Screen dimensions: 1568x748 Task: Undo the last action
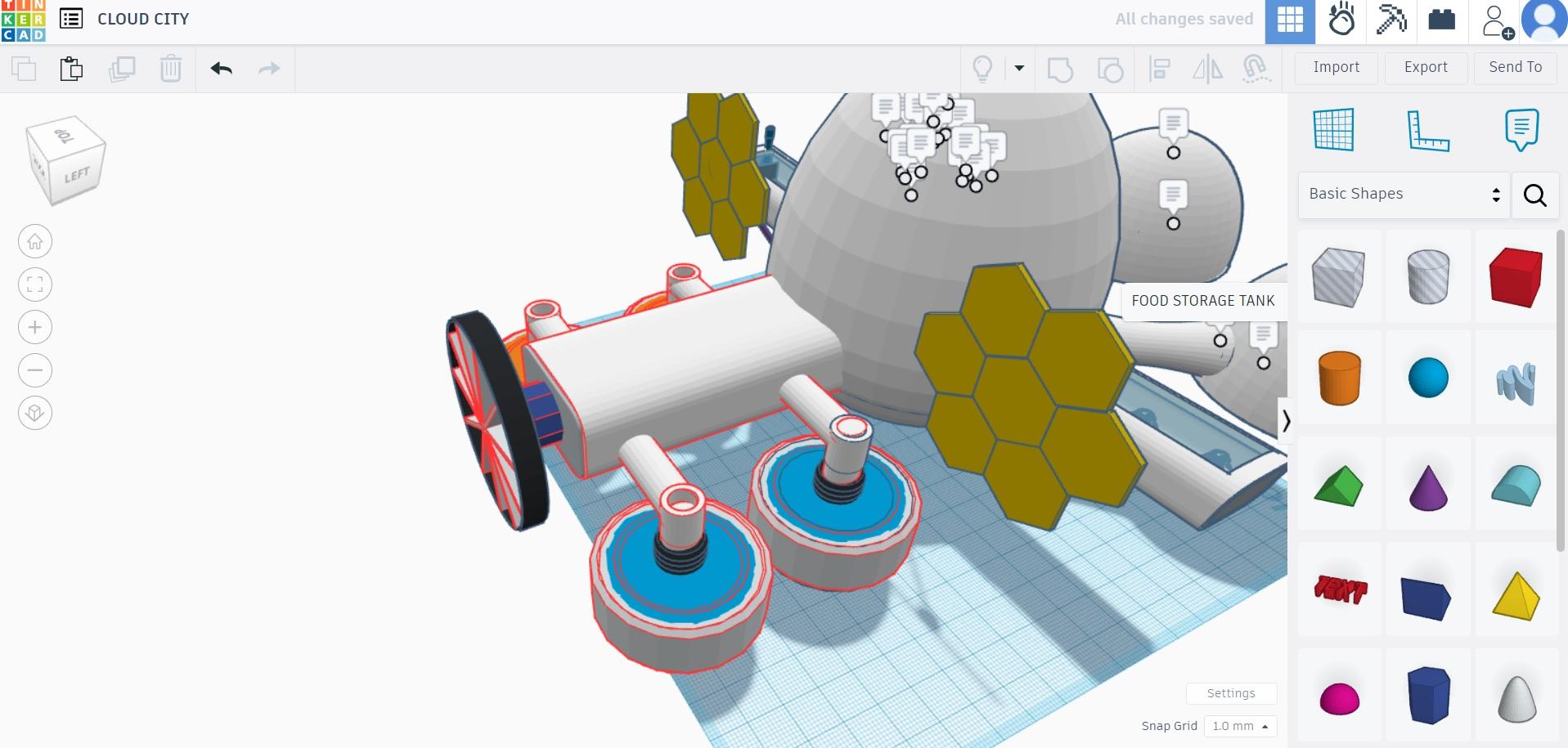coord(222,69)
